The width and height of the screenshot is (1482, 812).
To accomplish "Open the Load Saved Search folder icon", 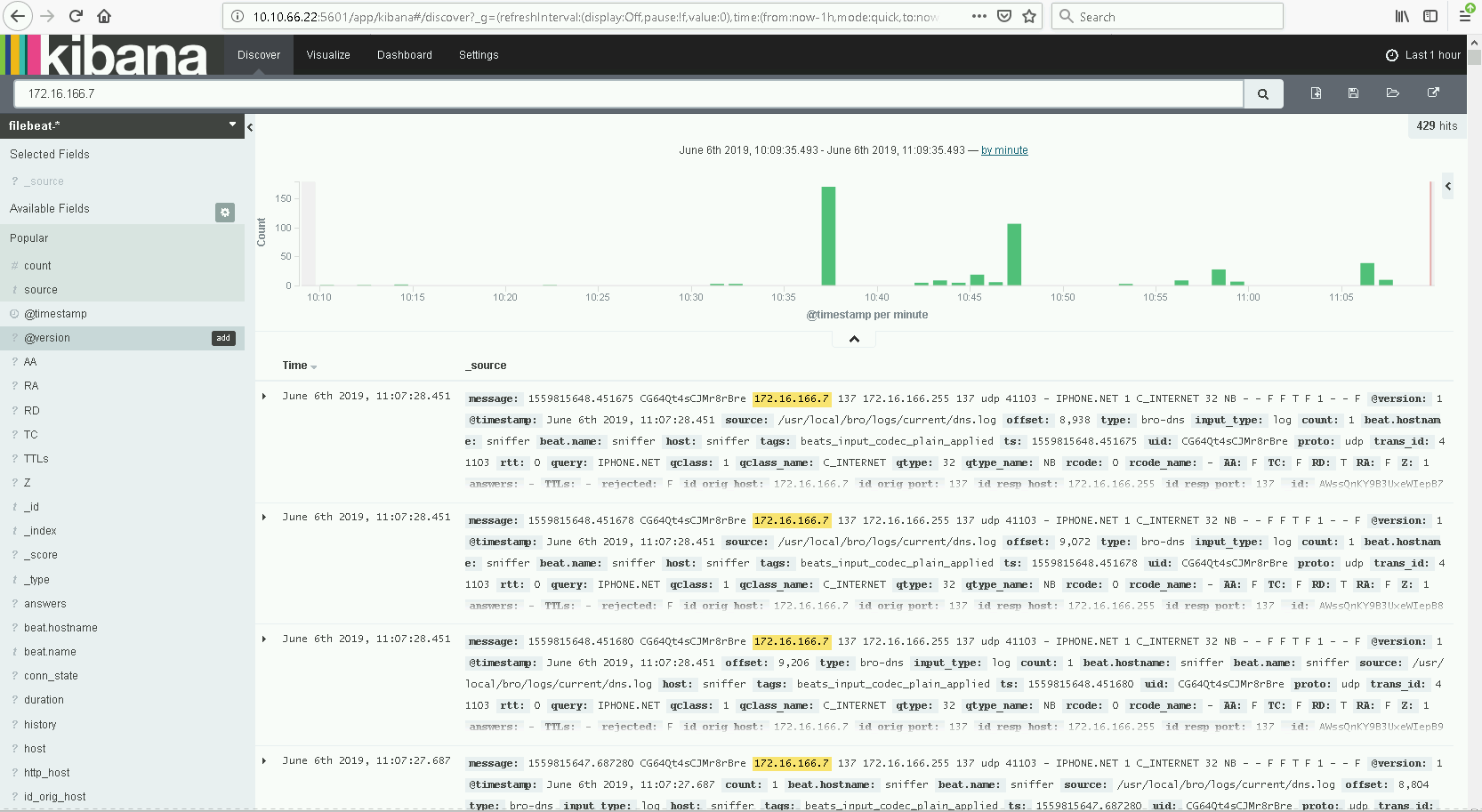I will point(1392,93).
